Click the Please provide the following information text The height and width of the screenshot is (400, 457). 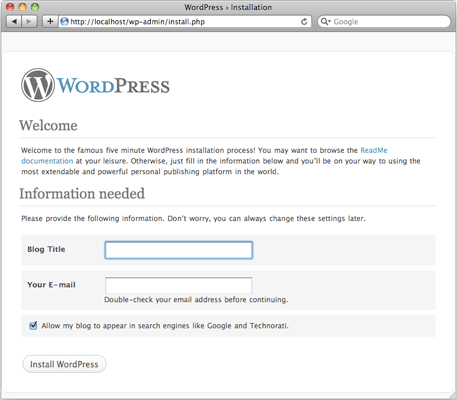[x=193, y=219]
